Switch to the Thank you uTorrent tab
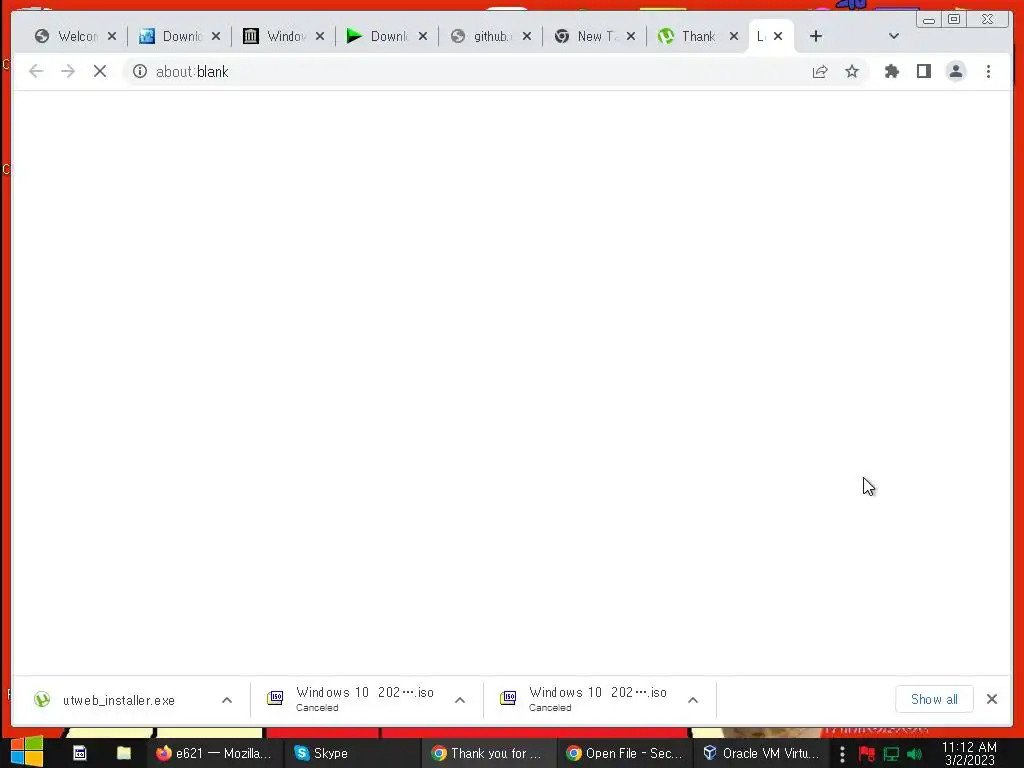The height and width of the screenshot is (768, 1024). [x=690, y=37]
